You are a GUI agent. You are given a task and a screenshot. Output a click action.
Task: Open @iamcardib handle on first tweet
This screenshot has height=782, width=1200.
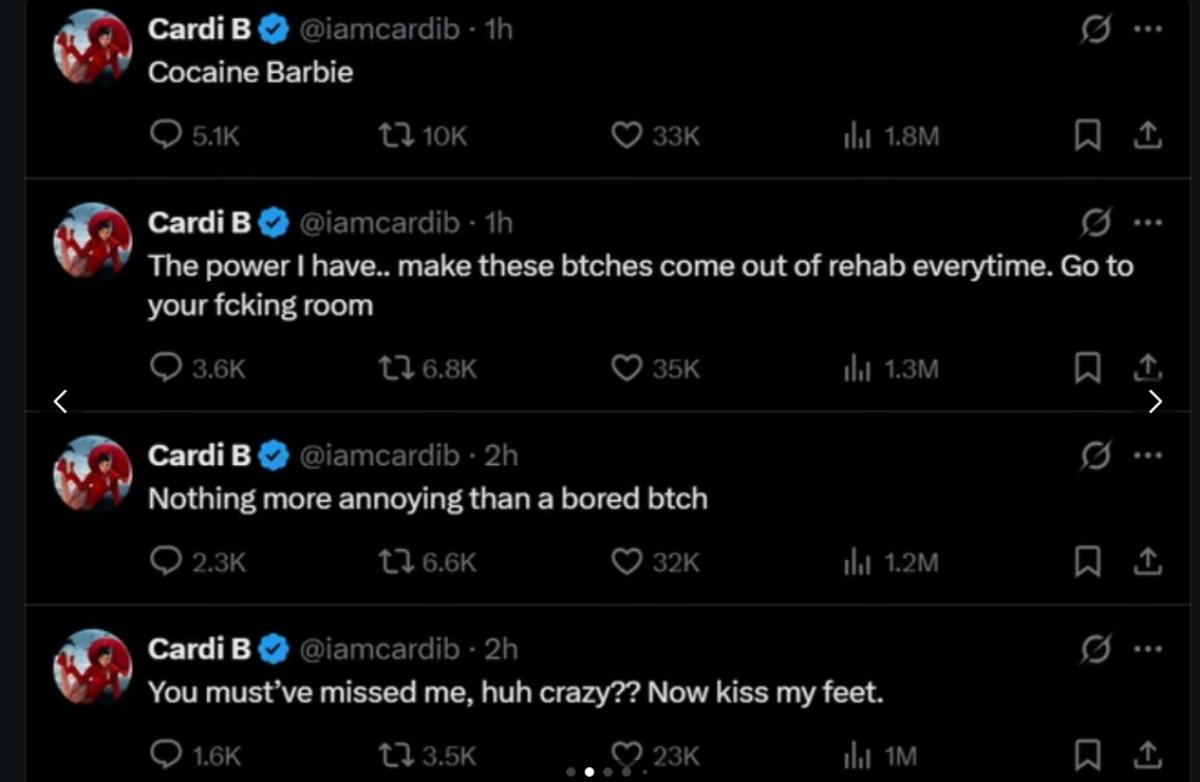click(x=380, y=30)
